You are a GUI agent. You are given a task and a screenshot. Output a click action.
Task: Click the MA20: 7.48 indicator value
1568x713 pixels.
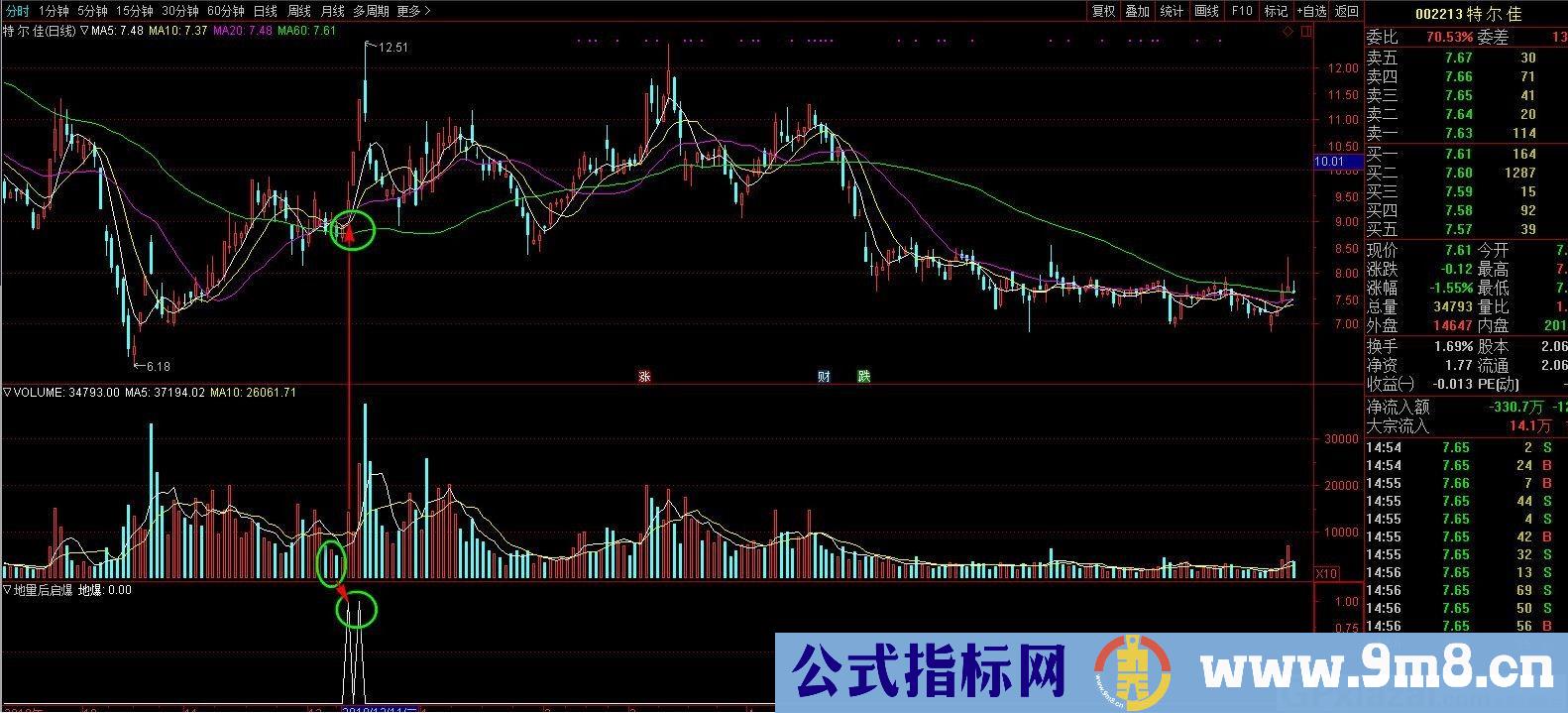click(242, 31)
